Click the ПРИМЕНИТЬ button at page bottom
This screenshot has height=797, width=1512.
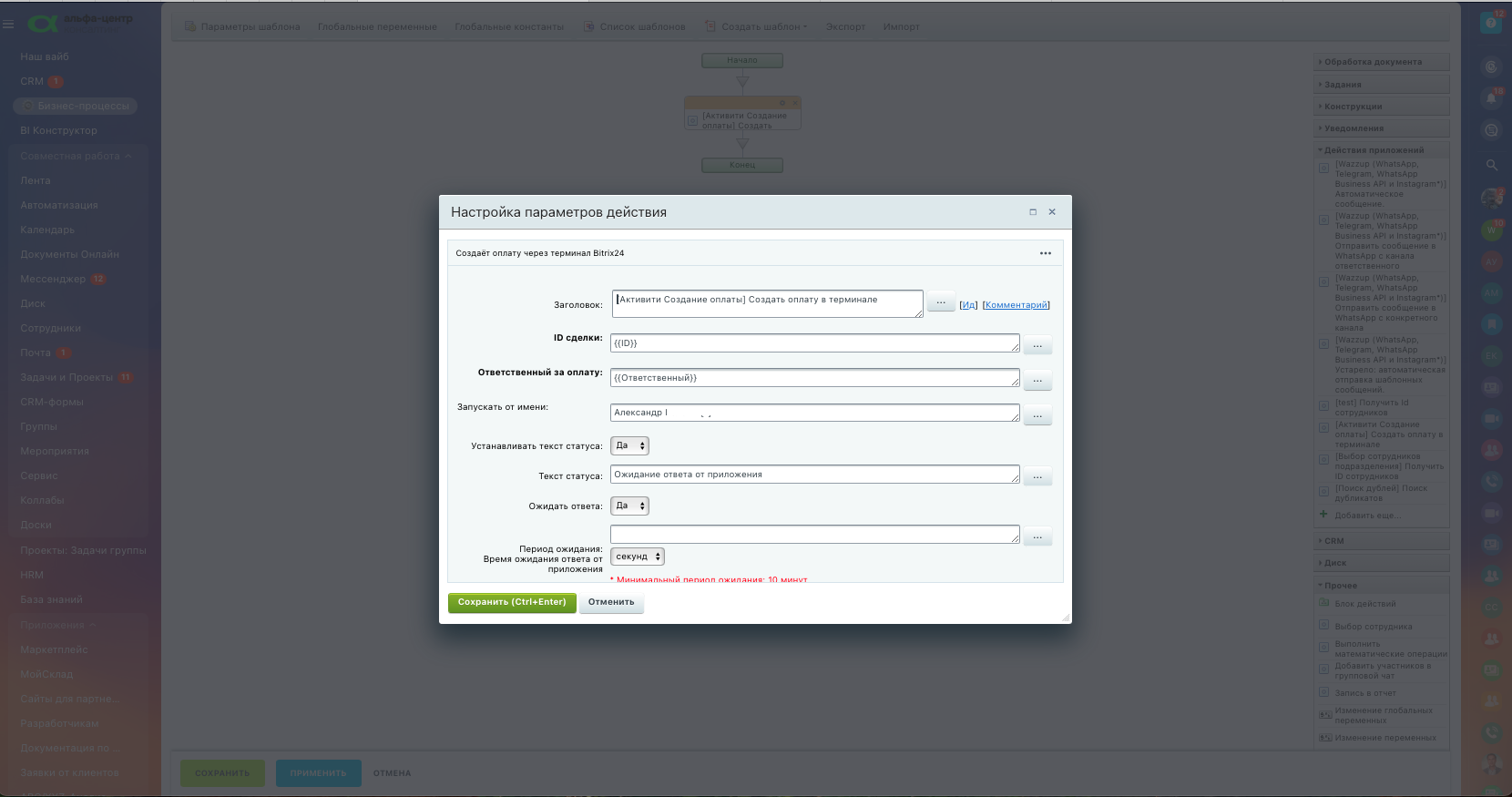click(319, 773)
